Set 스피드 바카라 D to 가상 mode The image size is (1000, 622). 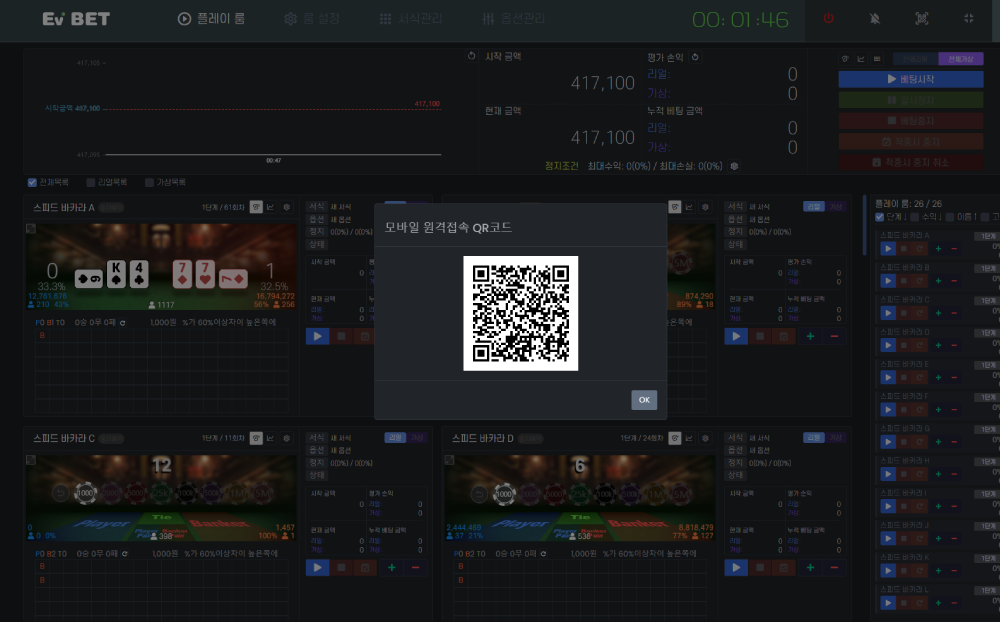point(835,438)
